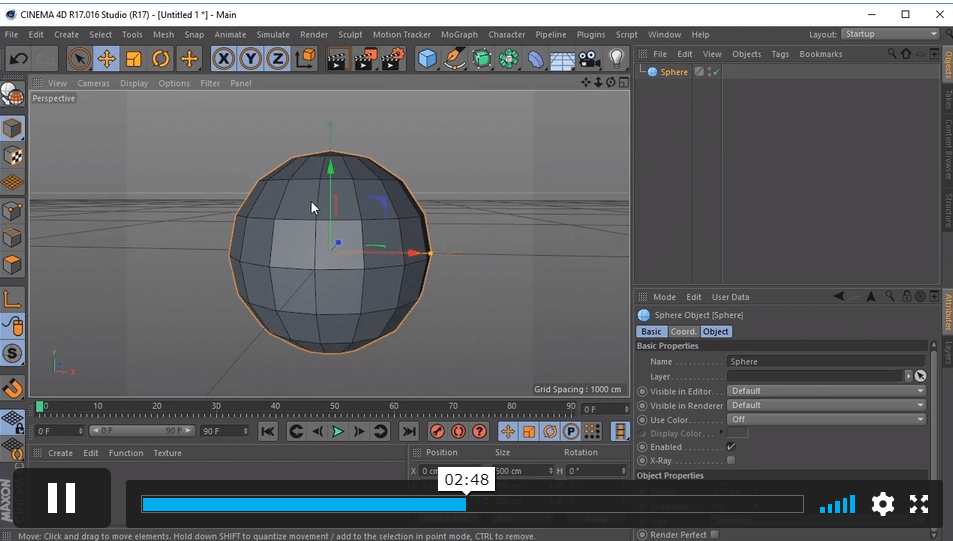This screenshot has width=953, height=541.
Task: Switch to Polygons mode
Action: (x=12, y=265)
